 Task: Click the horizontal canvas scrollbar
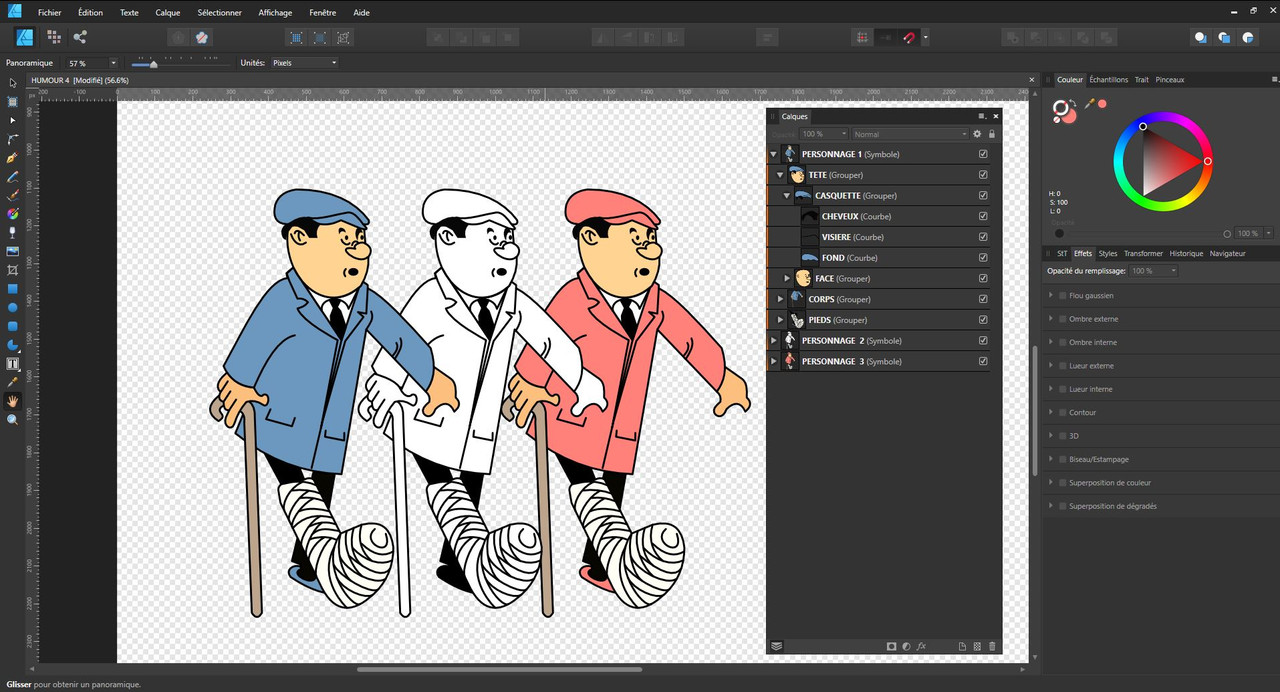tap(499, 669)
